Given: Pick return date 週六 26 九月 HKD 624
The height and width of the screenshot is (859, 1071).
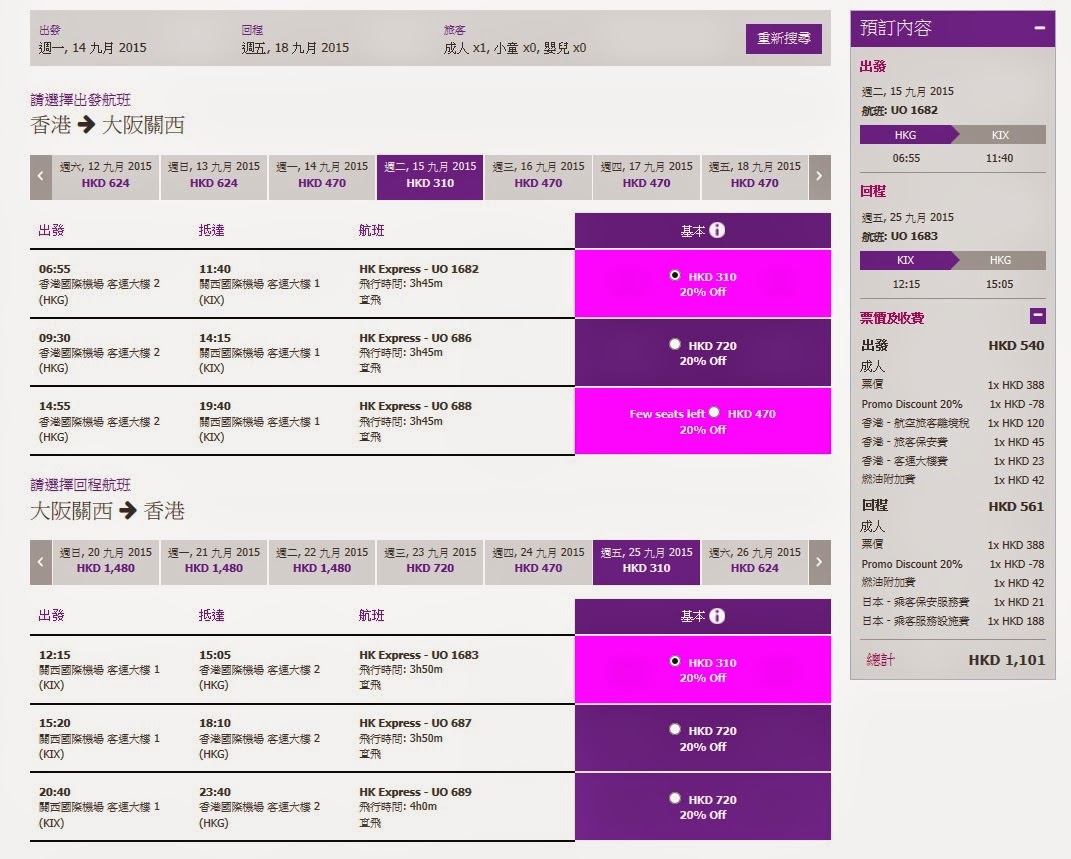Looking at the screenshot, I should (754, 561).
